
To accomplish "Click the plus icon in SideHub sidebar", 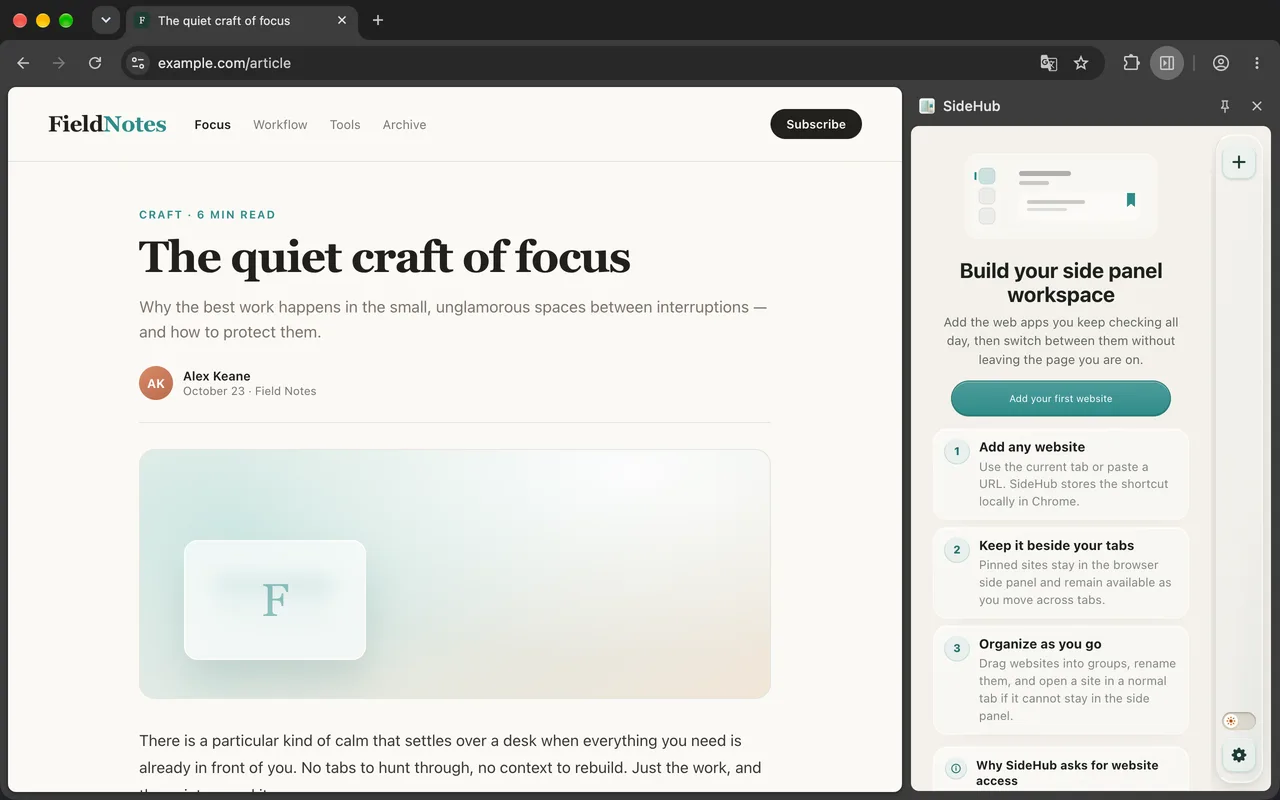I will click(x=1239, y=162).
